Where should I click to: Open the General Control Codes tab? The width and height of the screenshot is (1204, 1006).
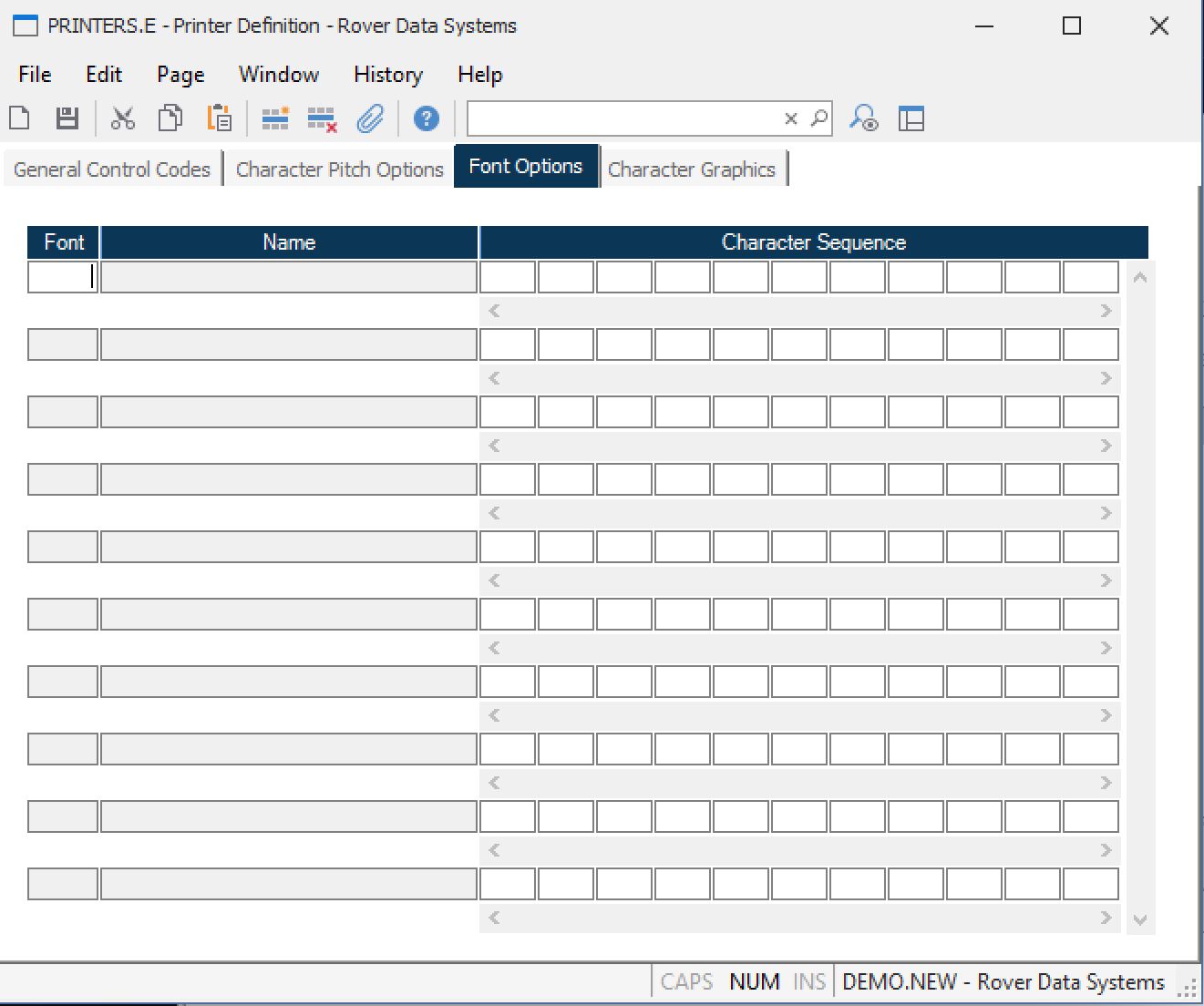112,169
